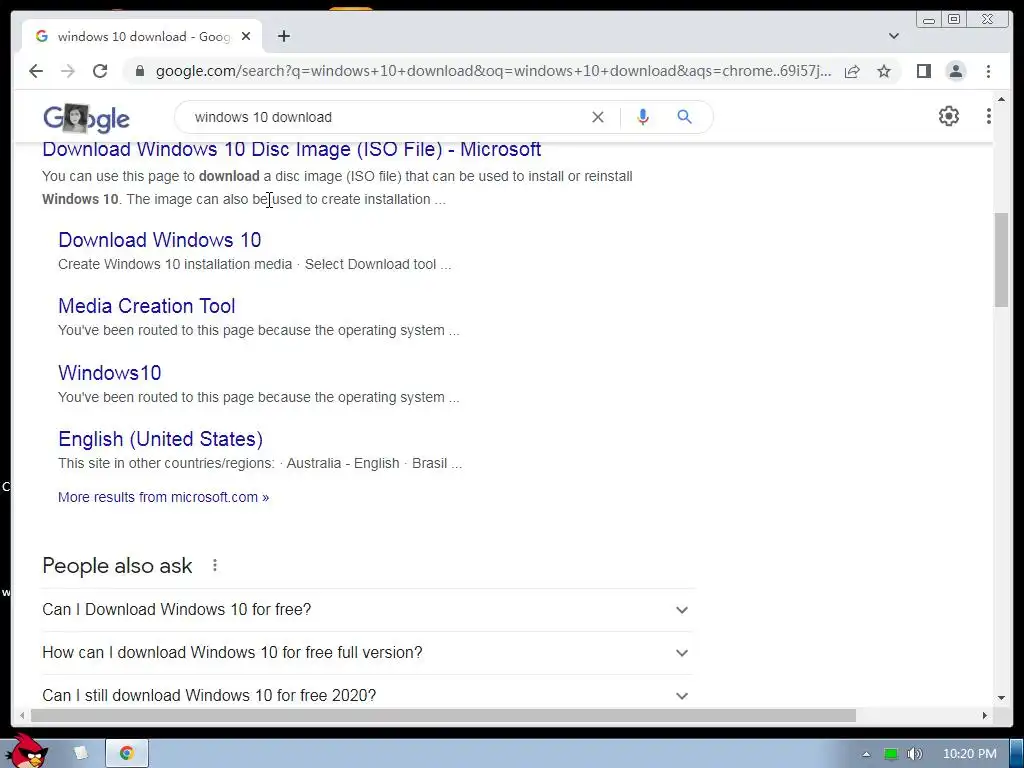The width and height of the screenshot is (1024, 768).
Task: Open the volume speaker icon
Action: 915,754
